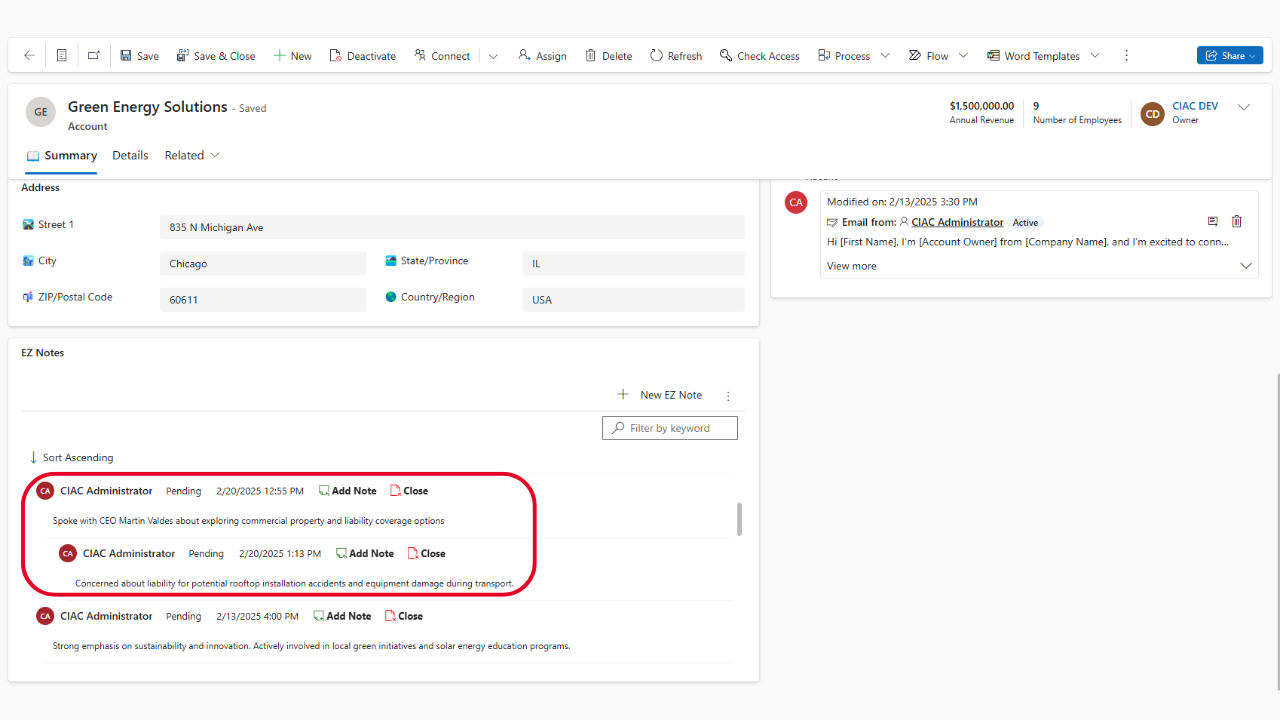Expand the Related tab dropdown
Viewport: 1280px width, 720px height.
click(x=192, y=155)
